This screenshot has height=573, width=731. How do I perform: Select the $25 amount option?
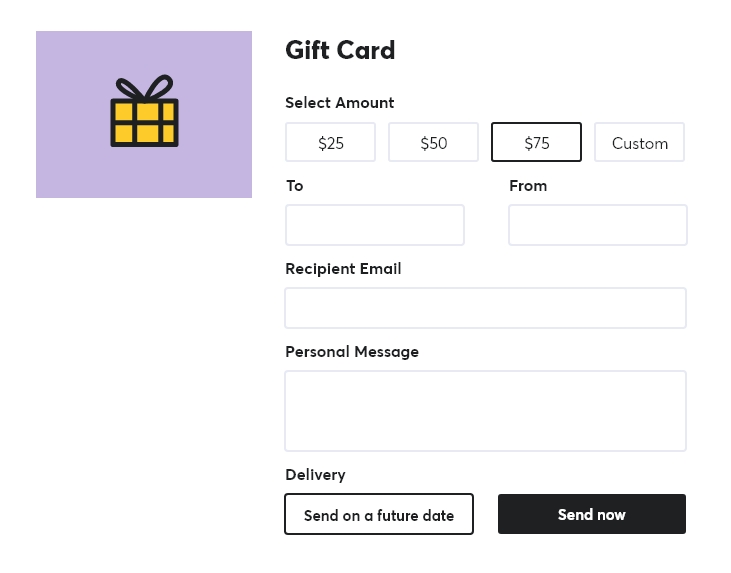330,142
